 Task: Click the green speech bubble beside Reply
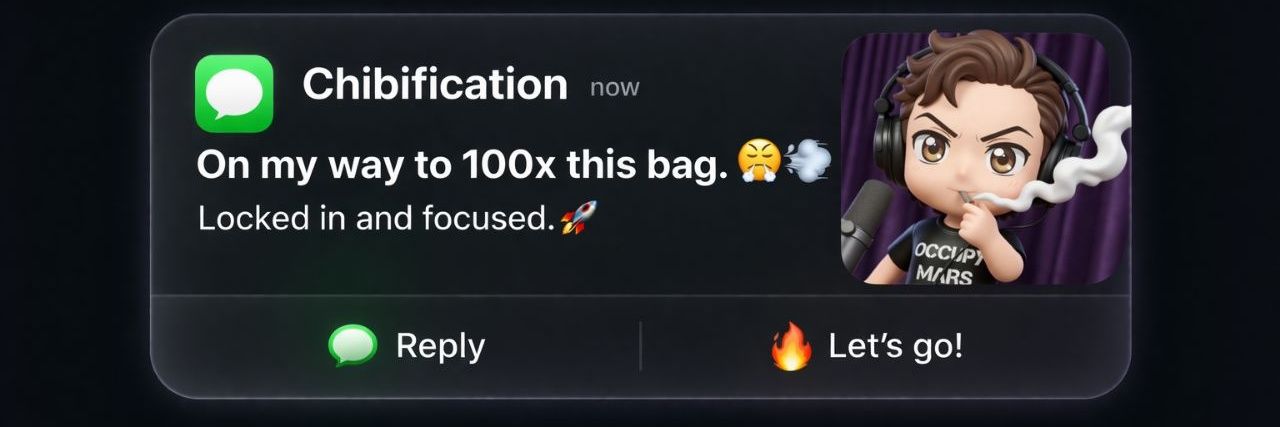353,346
